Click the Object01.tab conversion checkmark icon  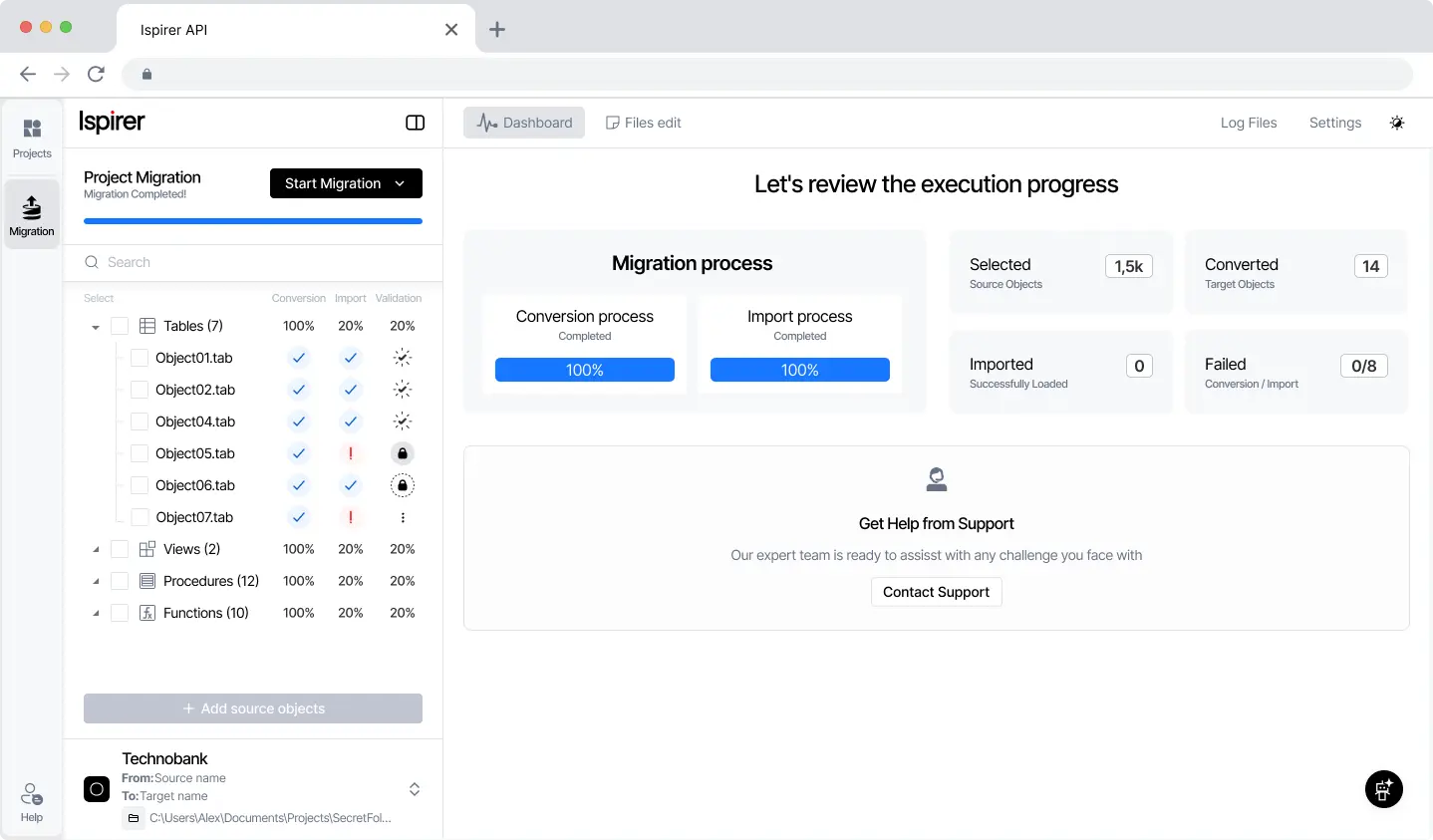[299, 358]
